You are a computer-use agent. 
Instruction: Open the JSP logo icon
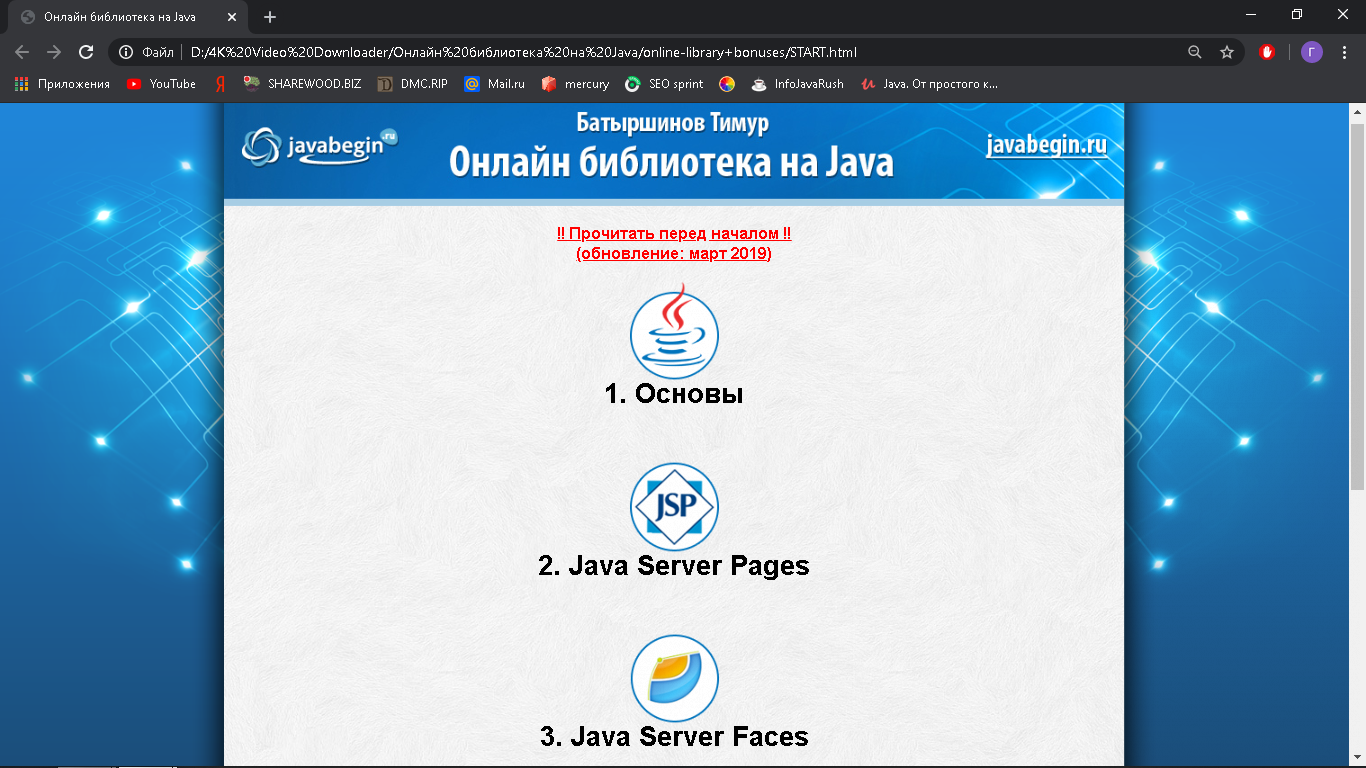tap(674, 507)
